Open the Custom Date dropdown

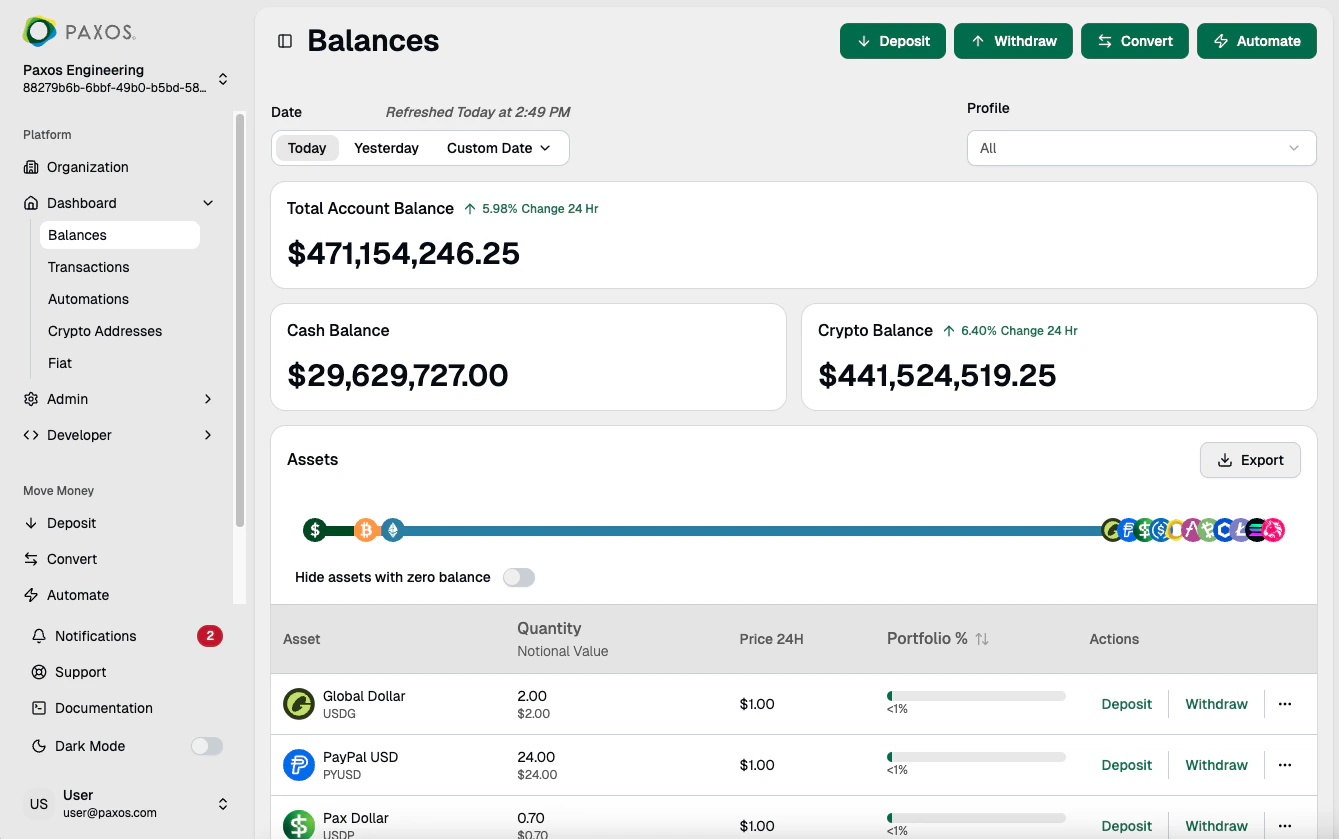pos(499,148)
